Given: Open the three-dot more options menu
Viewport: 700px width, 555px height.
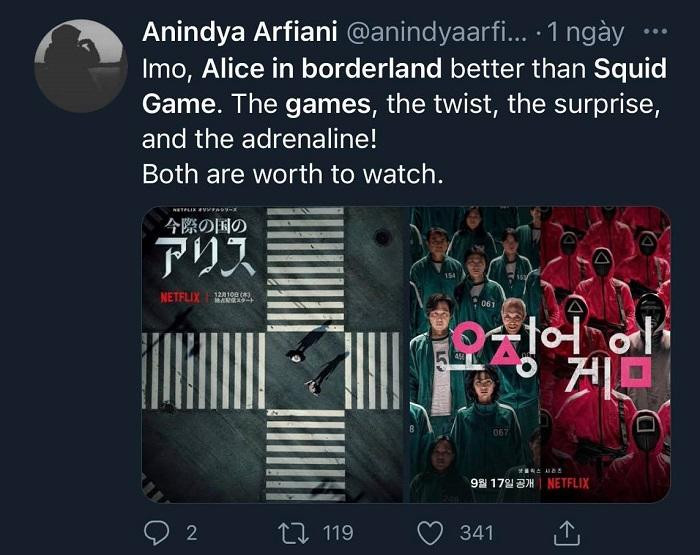Looking at the screenshot, I should [x=655, y=32].
